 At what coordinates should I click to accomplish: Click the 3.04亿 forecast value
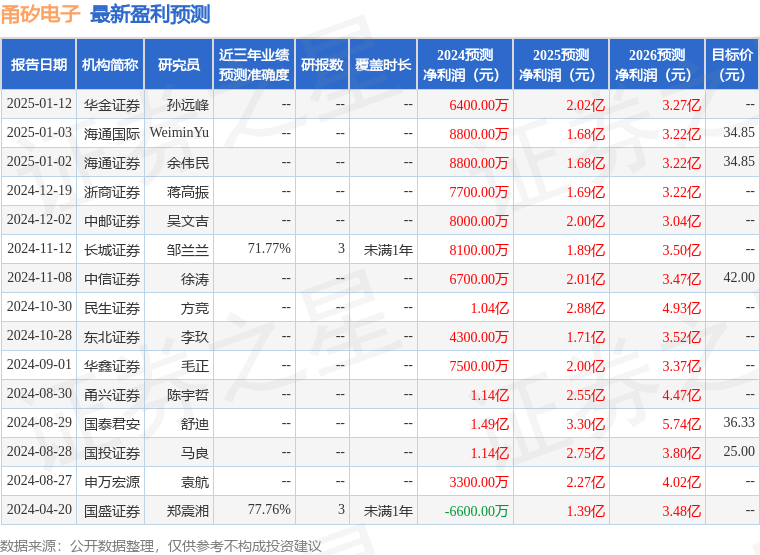pos(681,221)
